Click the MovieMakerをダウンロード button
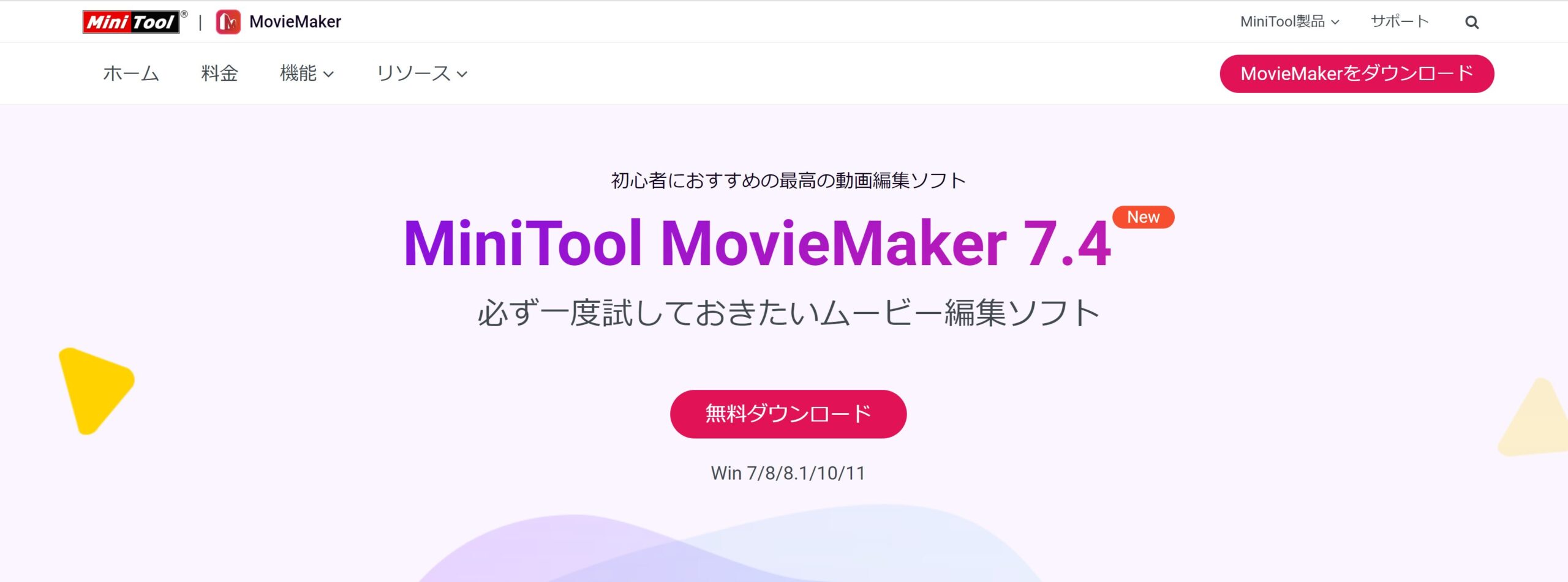This screenshot has height=582, width=1568. [x=1357, y=73]
